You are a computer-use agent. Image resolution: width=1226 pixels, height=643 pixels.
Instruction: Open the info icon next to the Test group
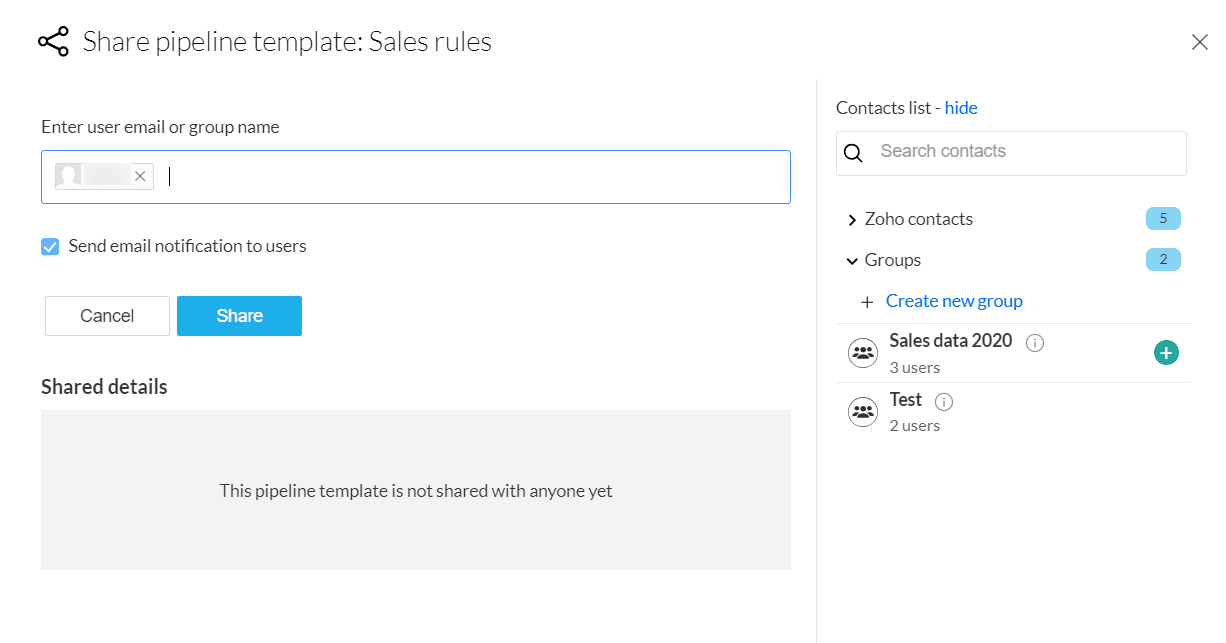click(944, 402)
